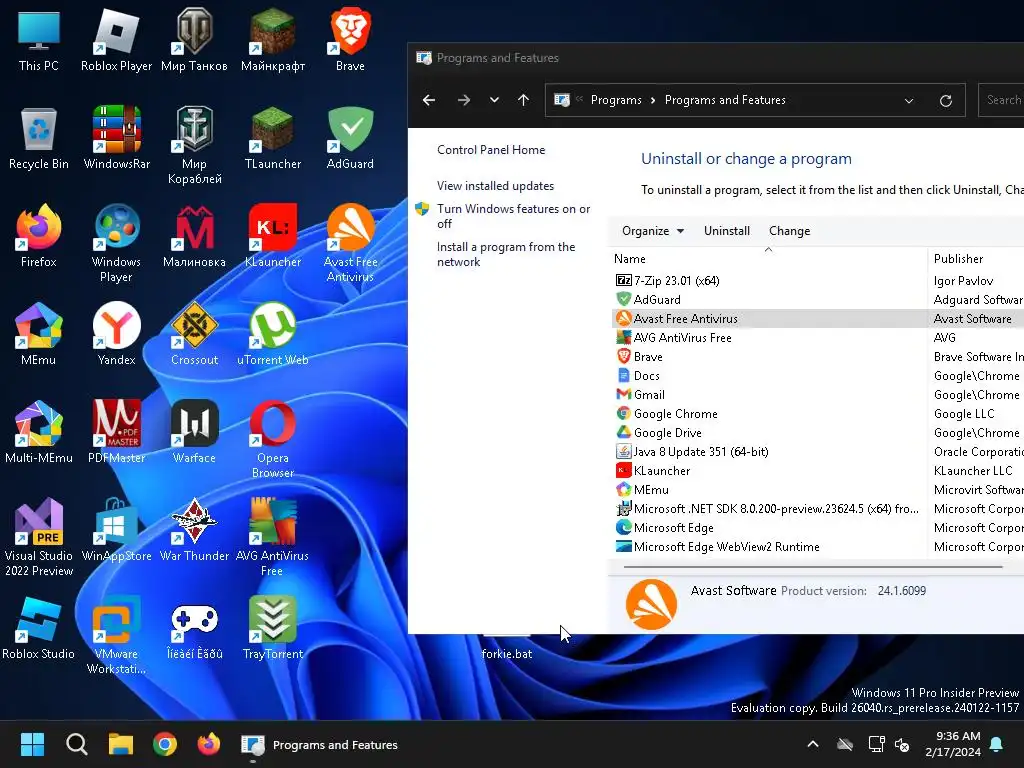
Task: Select the Windows Player desktop icon
Action: (116, 244)
